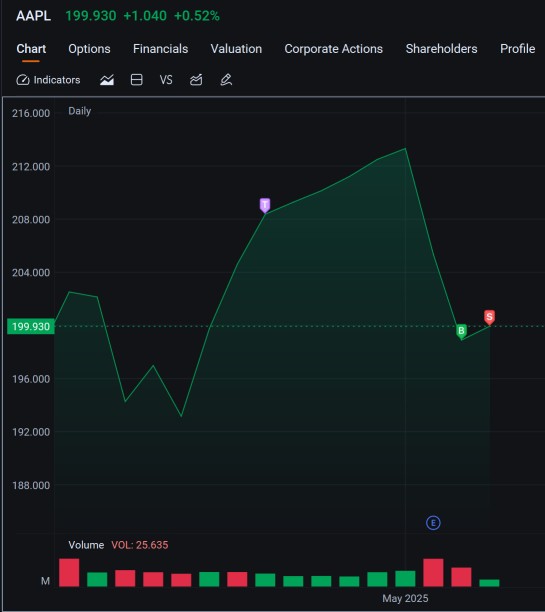This screenshot has height=612, width=545.
Task: Click the blue E earnings marker
Action: coord(433,523)
